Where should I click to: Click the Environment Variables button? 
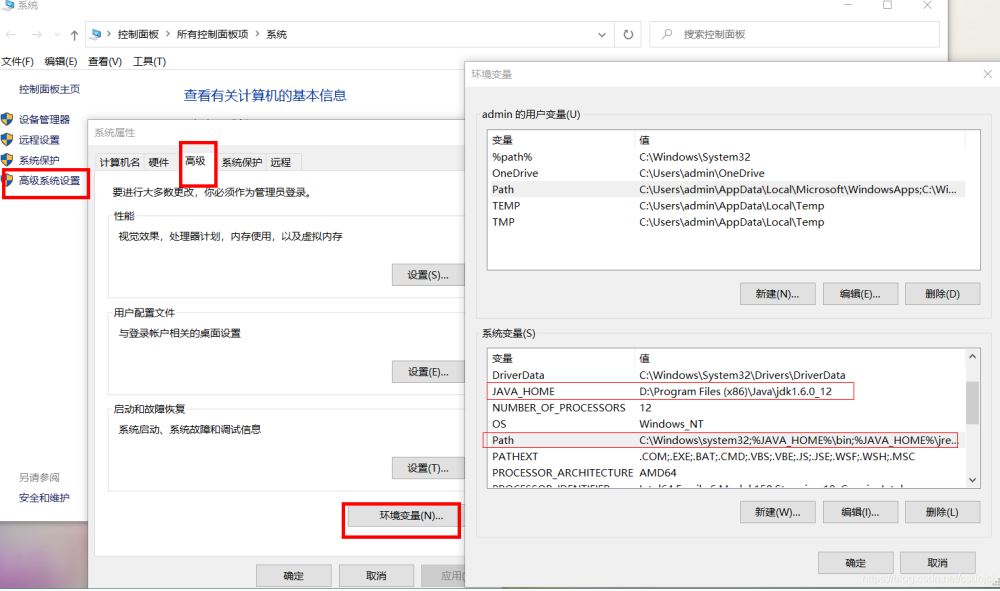(403, 516)
